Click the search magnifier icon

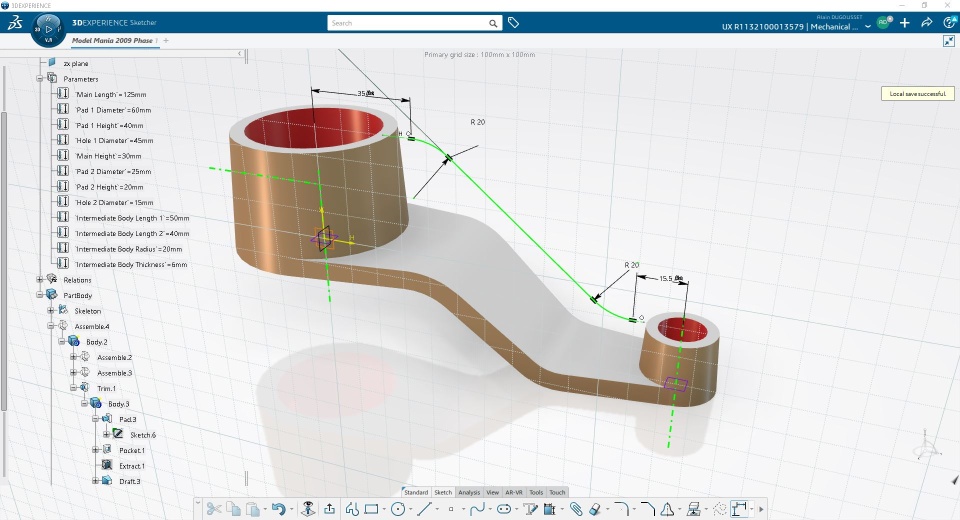point(493,23)
